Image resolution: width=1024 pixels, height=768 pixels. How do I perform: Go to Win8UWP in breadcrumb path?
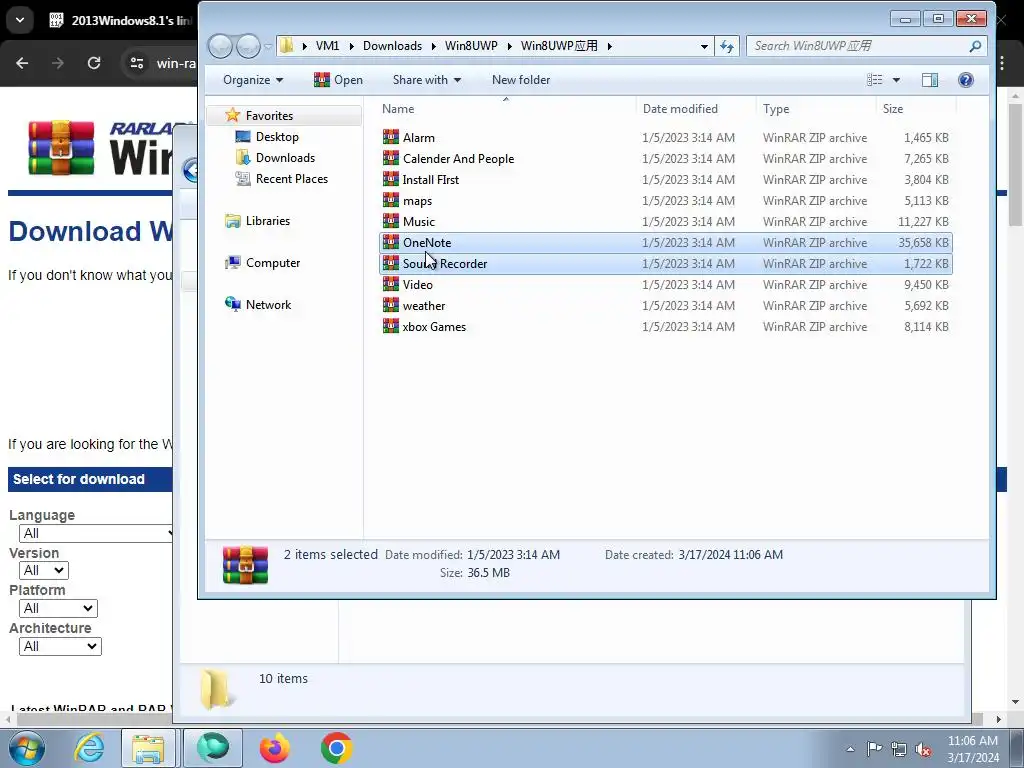pos(471,46)
